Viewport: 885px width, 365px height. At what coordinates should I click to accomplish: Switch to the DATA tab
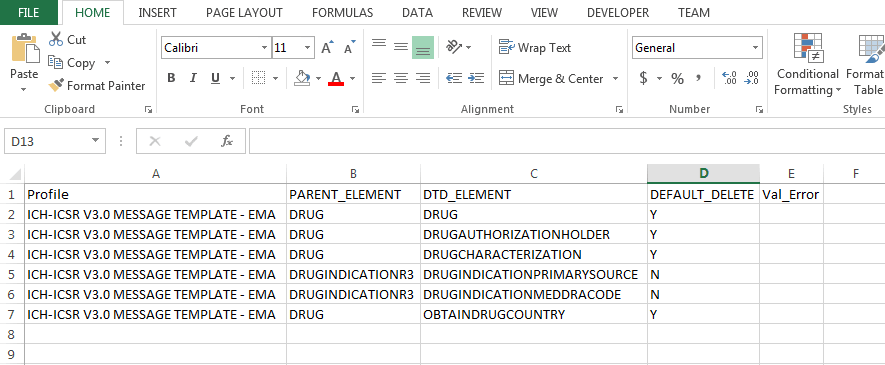click(418, 12)
